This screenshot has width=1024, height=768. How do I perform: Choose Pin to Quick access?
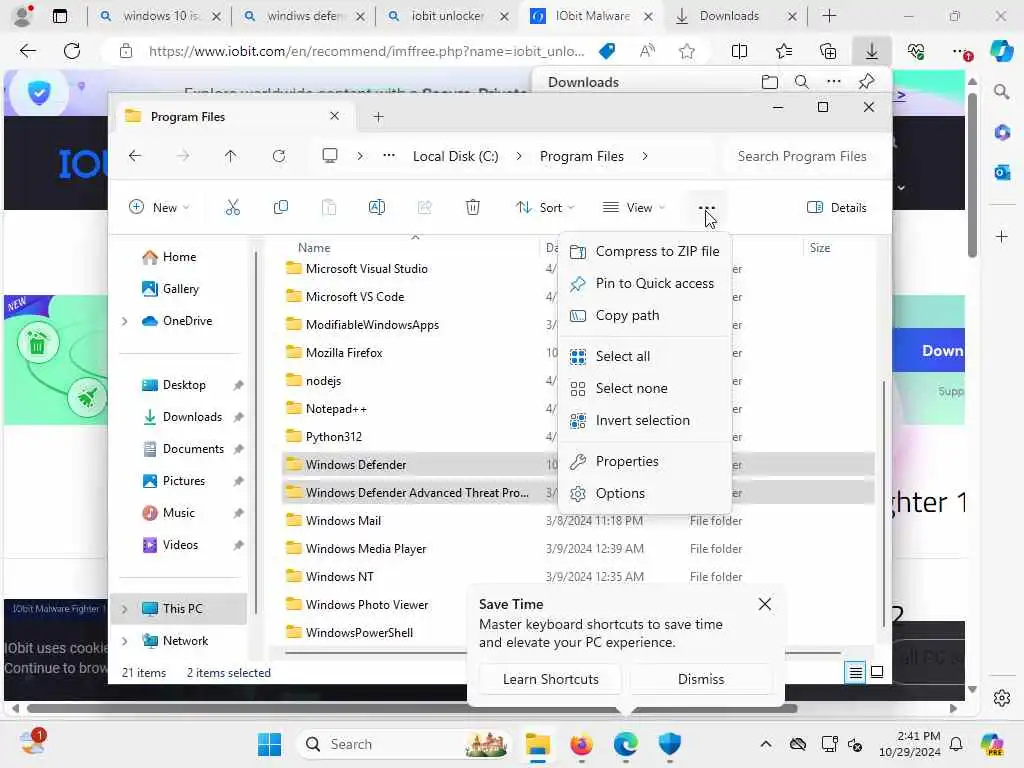(645, 283)
